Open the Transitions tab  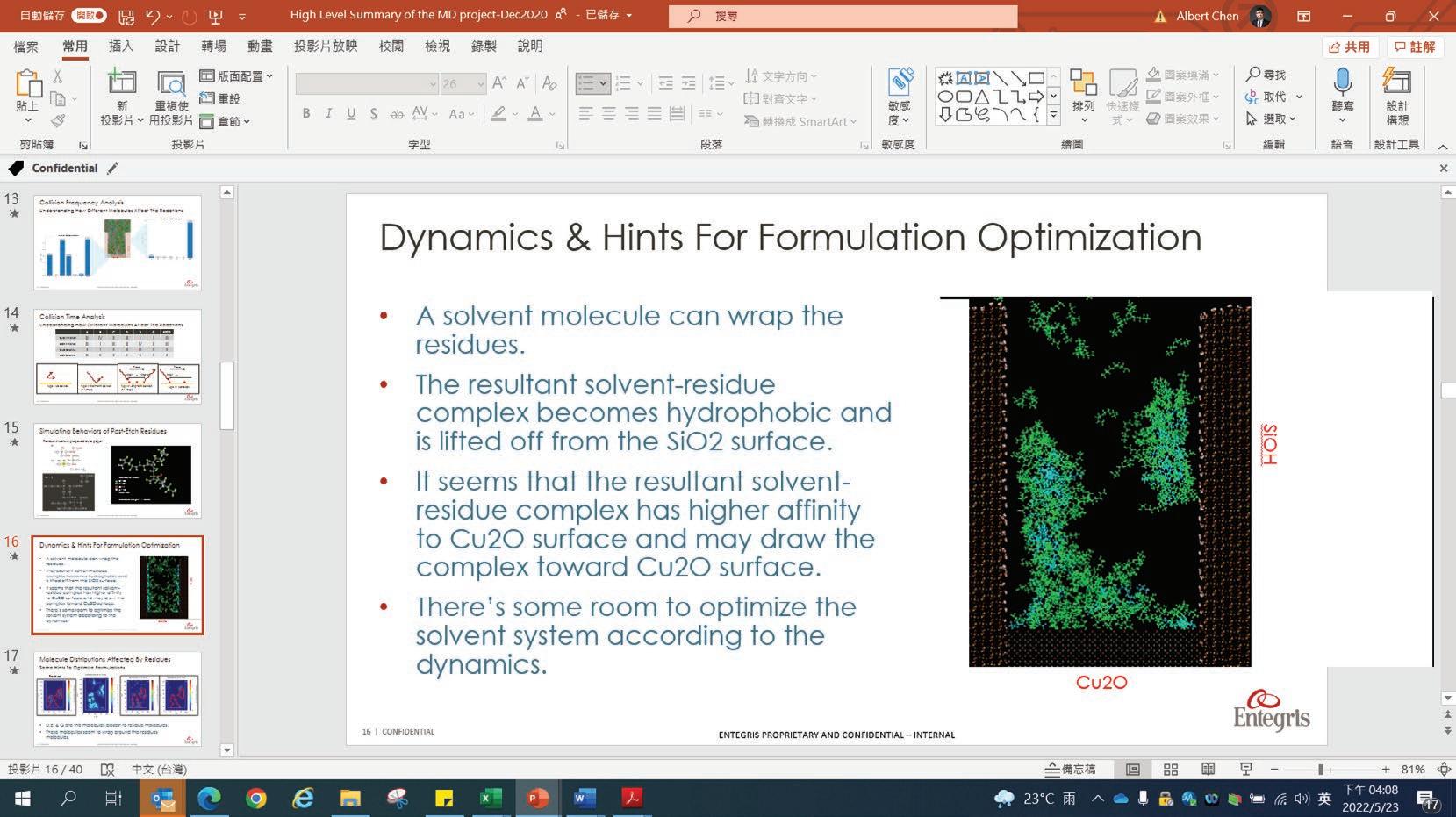click(213, 47)
